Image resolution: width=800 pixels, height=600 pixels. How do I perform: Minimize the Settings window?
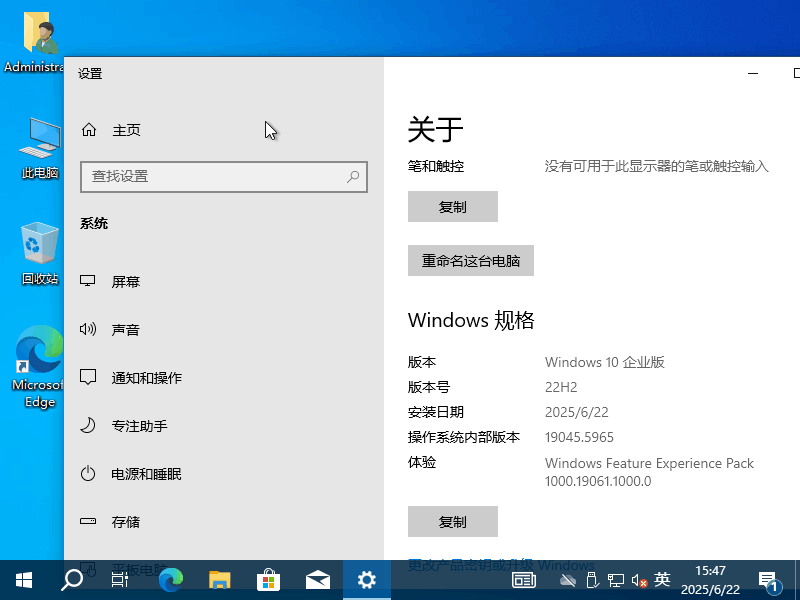[753, 73]
